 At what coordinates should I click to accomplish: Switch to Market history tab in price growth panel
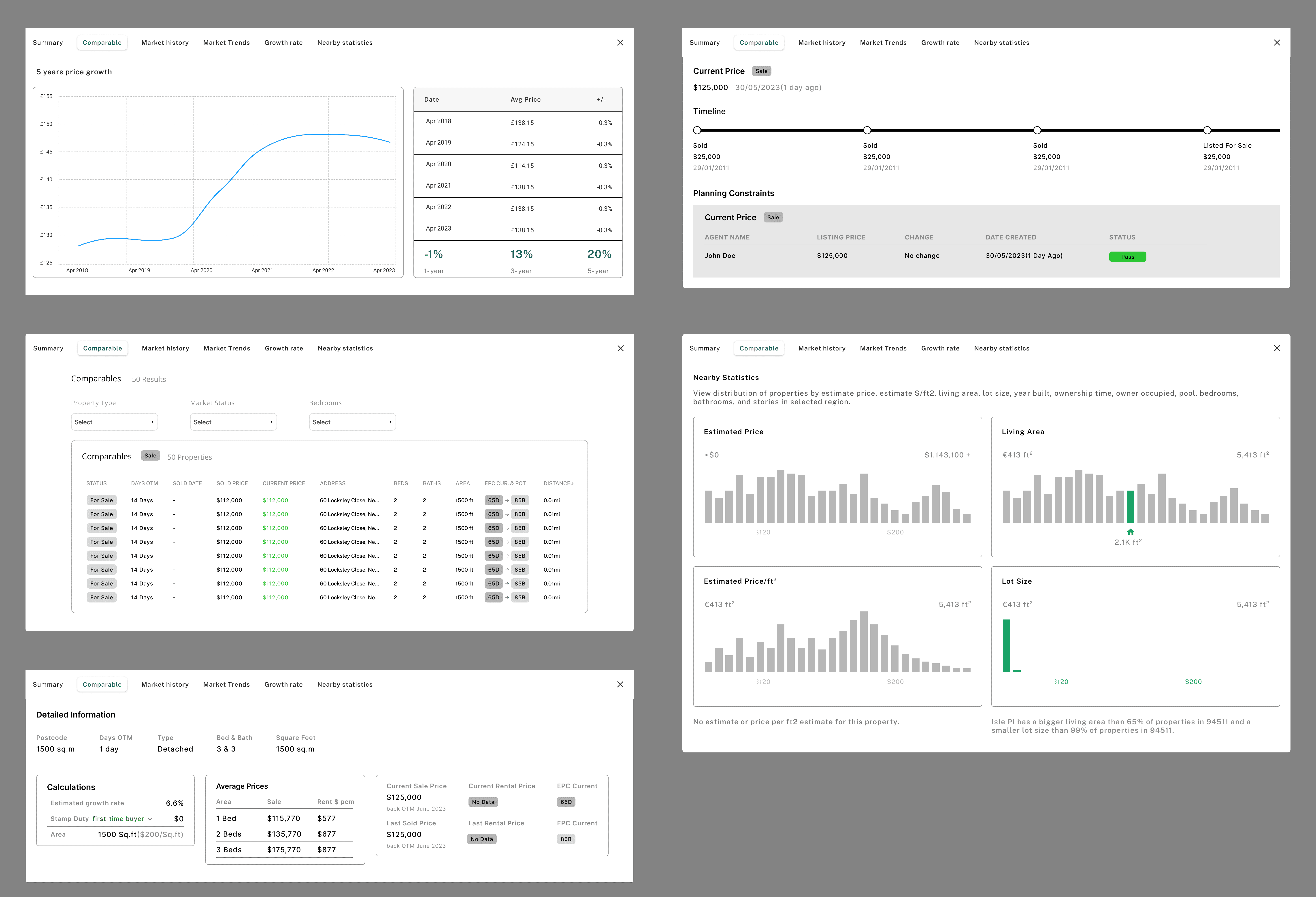click(x=165, y=43)
